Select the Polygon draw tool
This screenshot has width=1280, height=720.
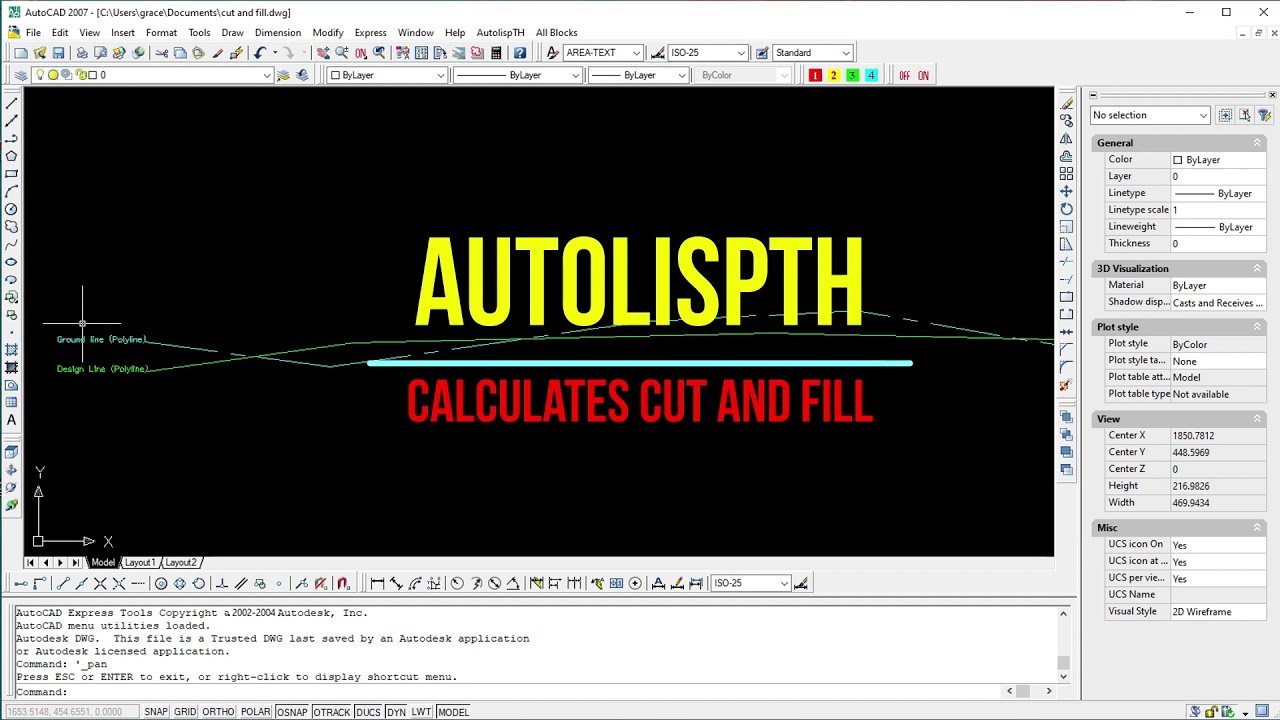(x=12, y=156)
